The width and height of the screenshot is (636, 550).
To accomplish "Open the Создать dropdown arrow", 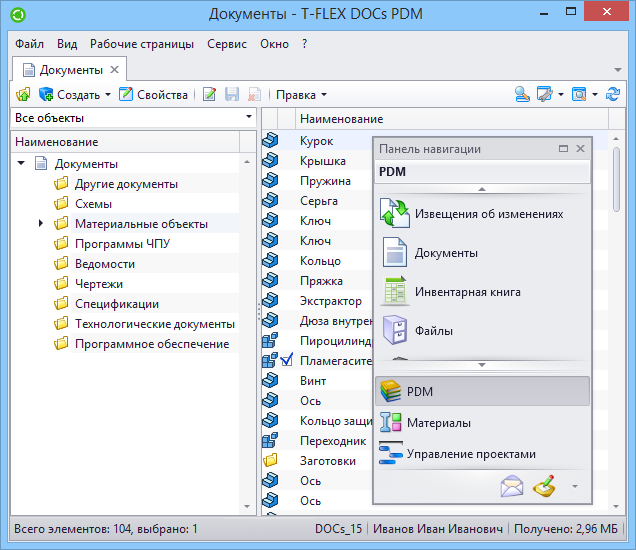I will (108, 95).
